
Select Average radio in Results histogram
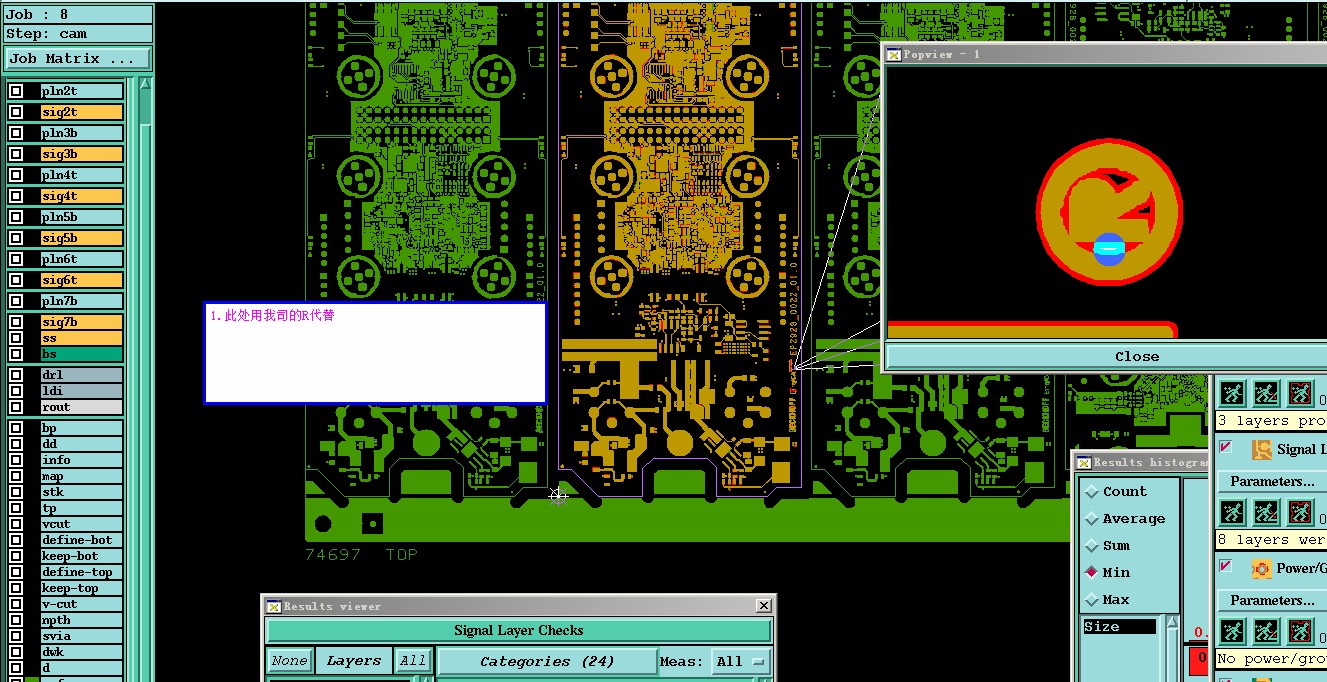pos(1092,519)
